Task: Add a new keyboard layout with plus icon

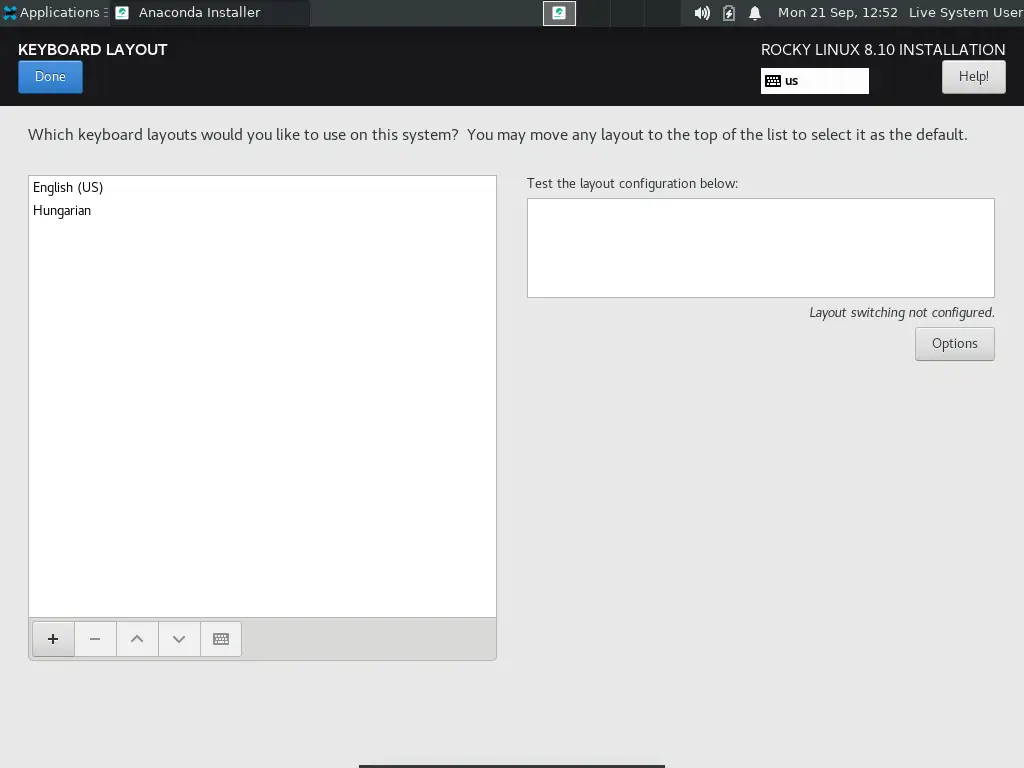Action: click(x=53, y=639)
